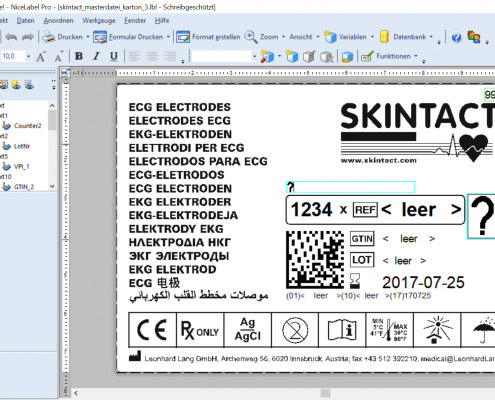The height and width of the screenshot is (400, 495).
Task: Click the new variable blue cube icon
Action: tap(292, 56)
